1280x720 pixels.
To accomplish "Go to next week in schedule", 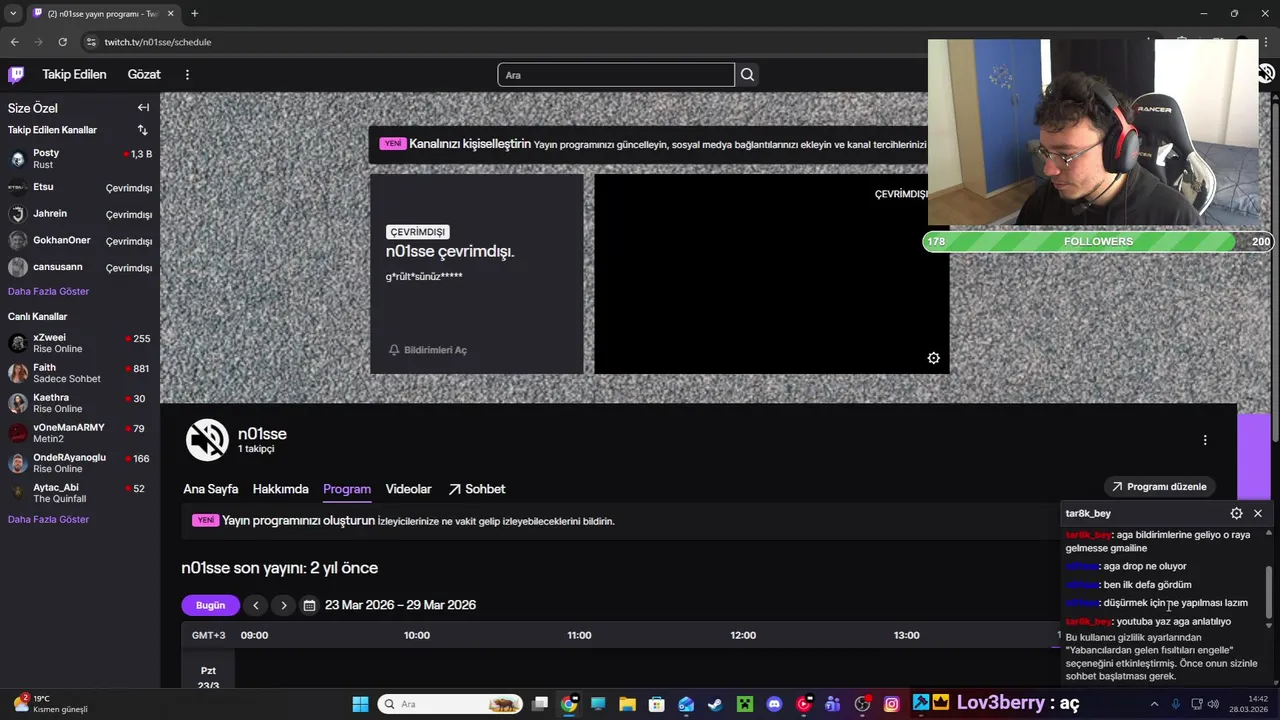I will [284, 605].
